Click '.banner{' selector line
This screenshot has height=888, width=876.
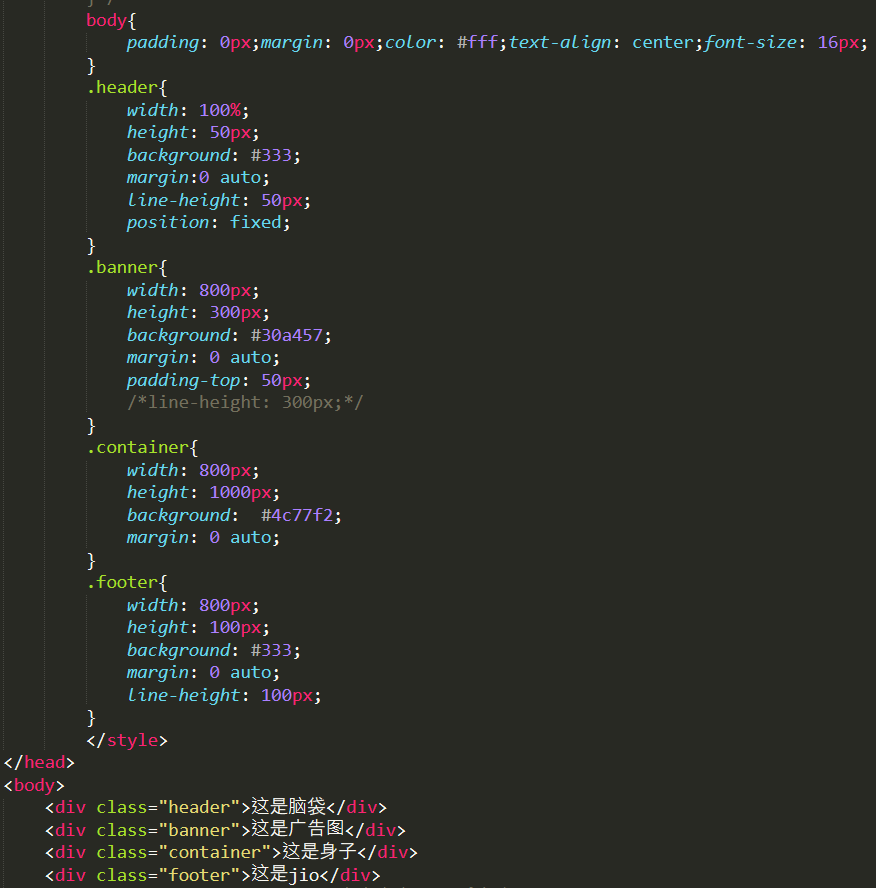coord(127,267)
